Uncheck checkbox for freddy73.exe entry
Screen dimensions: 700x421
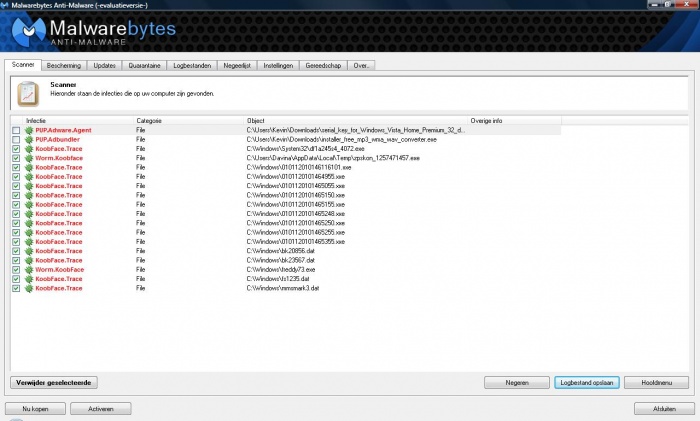(16, 270)
